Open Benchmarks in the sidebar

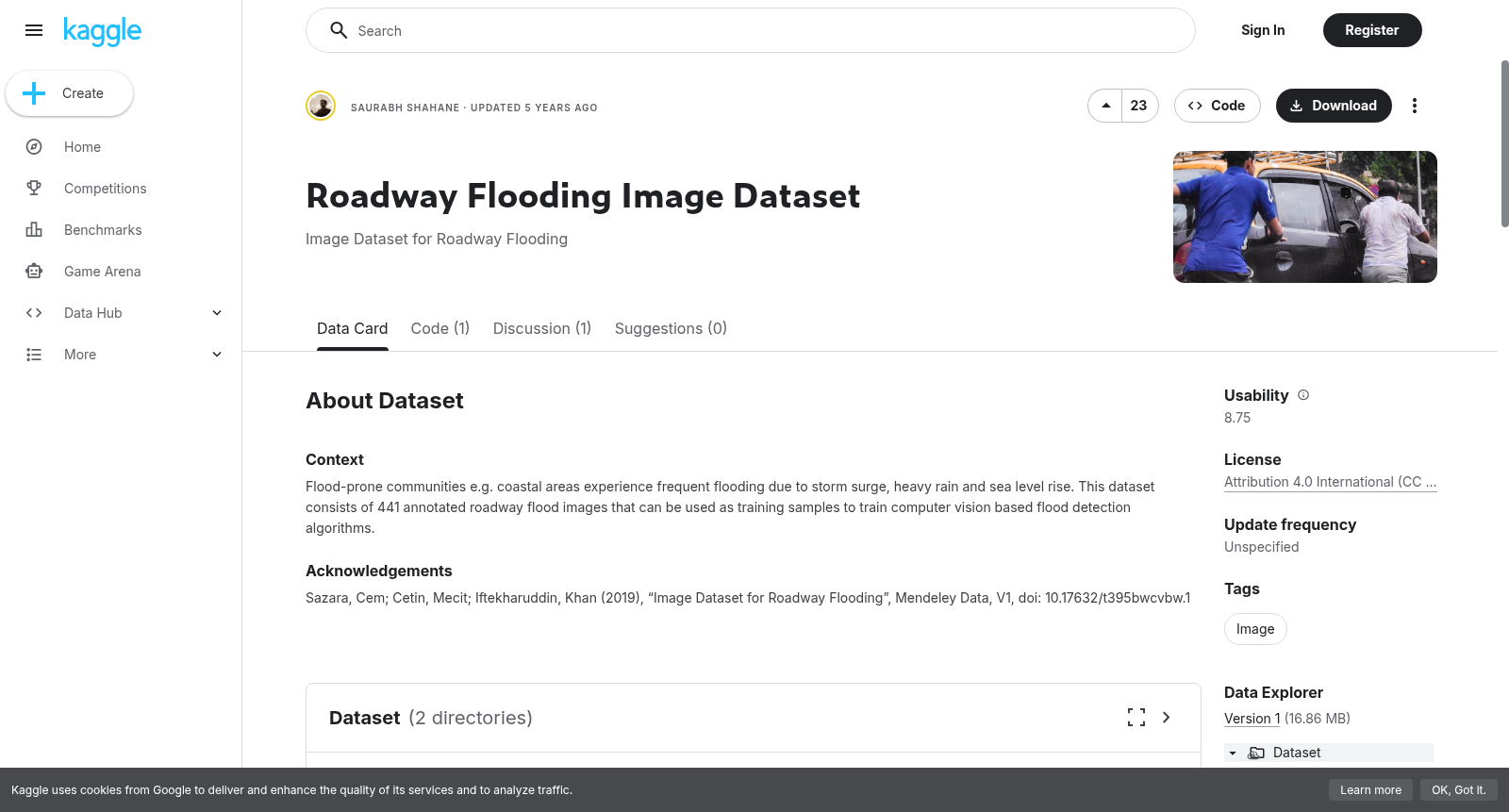[x=103, y=230]
